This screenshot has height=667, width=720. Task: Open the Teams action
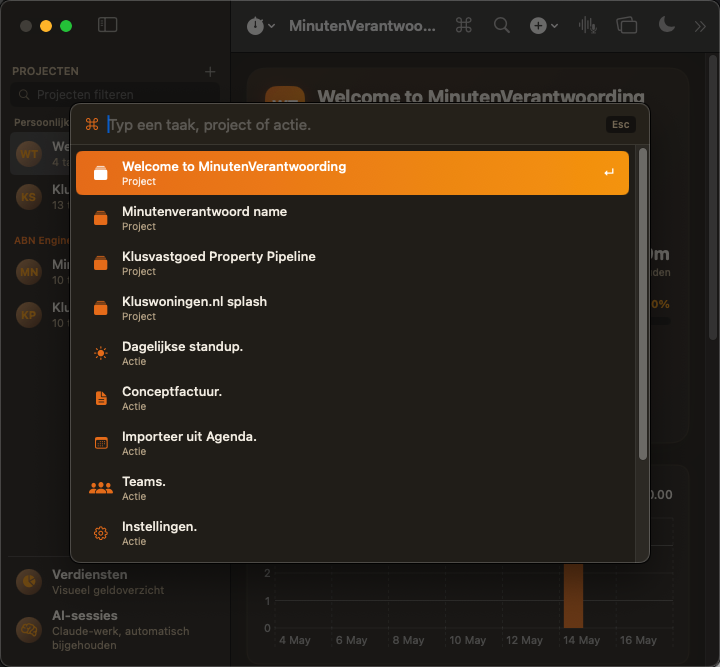pyautogui.click(x=352, y=488)
